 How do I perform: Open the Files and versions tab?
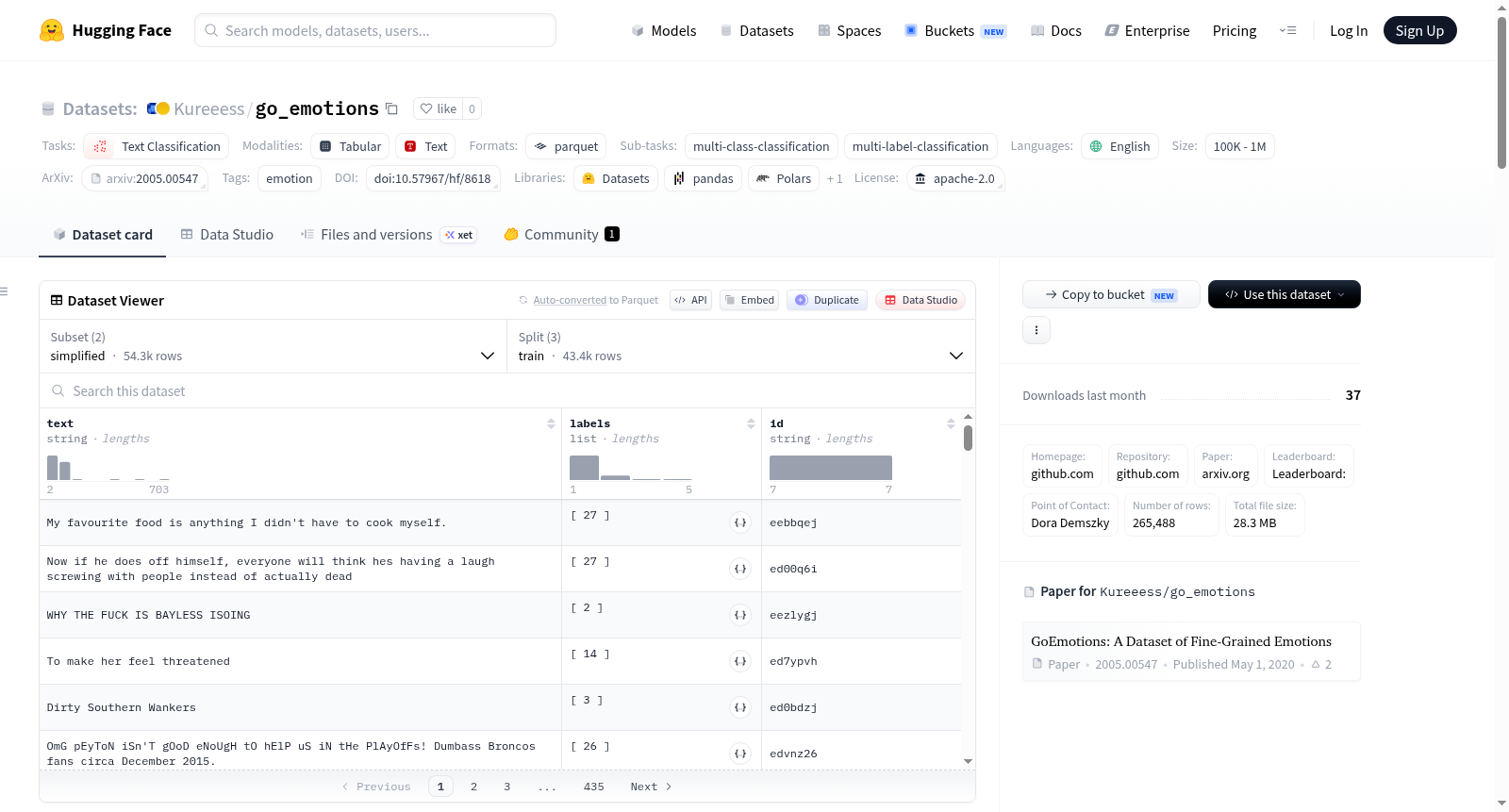tap(389, 235)
